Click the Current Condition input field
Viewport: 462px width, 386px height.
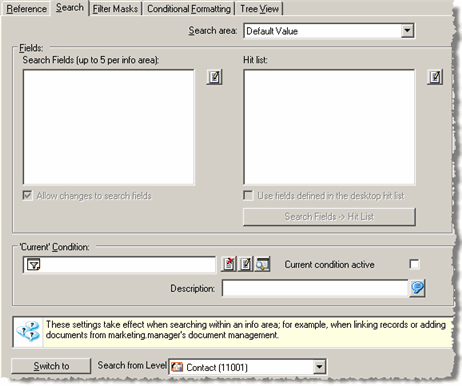(x=119, y=265)
